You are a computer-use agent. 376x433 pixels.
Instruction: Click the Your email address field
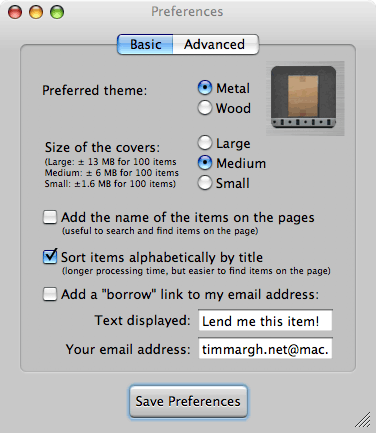coord(265,348)
